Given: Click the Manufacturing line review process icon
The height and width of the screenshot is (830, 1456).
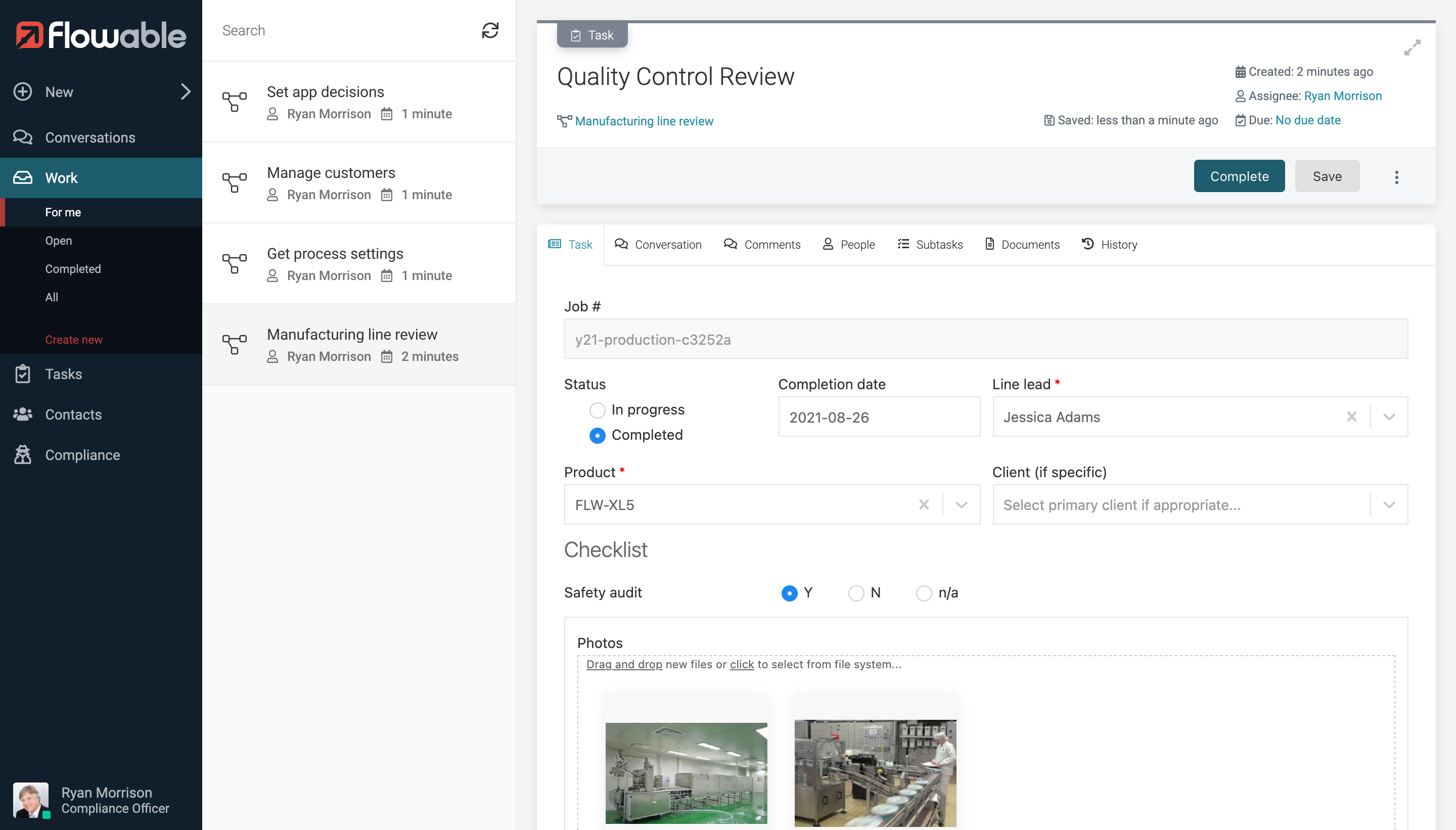Looking at the screenshot, I should click(234, 344).
